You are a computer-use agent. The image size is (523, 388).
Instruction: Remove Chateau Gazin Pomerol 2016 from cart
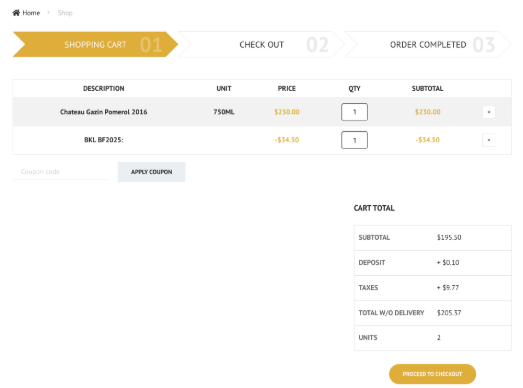coord(489,112)
